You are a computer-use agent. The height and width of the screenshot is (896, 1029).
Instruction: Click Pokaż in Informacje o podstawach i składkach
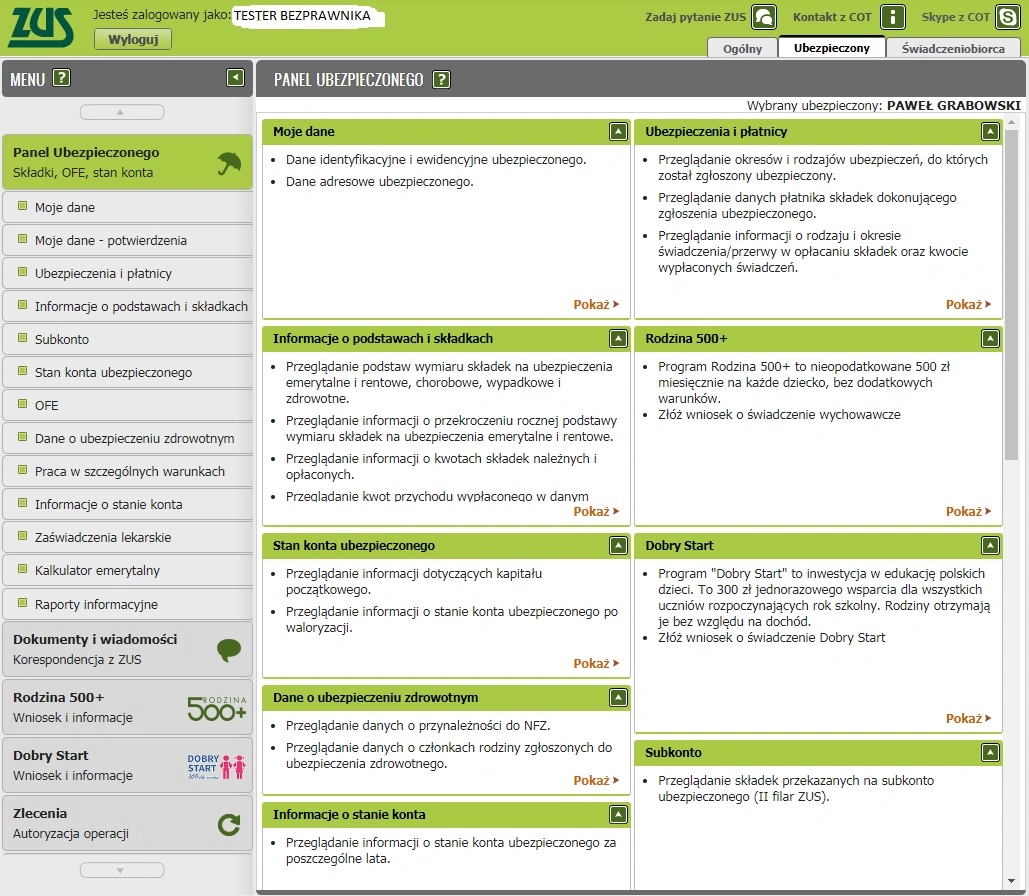point(596,511)
